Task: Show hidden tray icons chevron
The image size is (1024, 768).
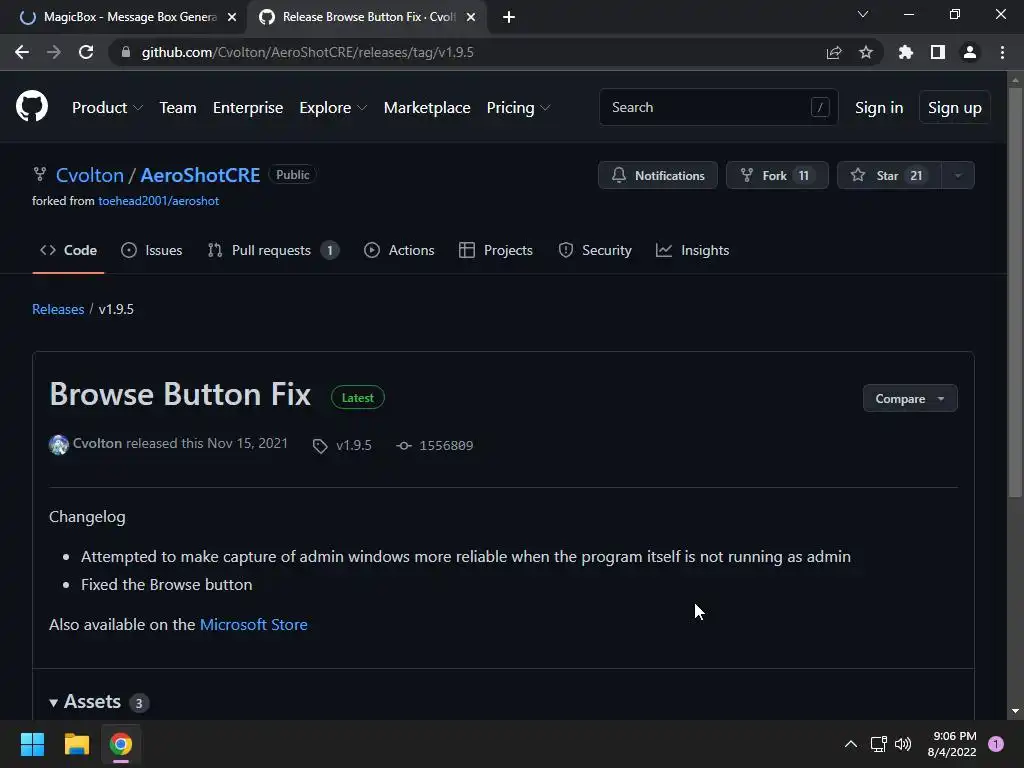Action: pos(851,744)
